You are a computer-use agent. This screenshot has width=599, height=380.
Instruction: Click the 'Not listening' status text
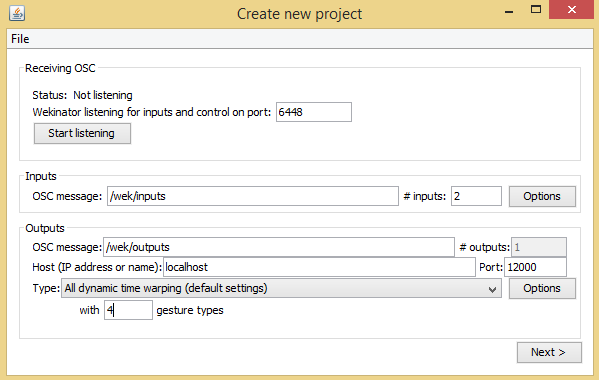103,95
